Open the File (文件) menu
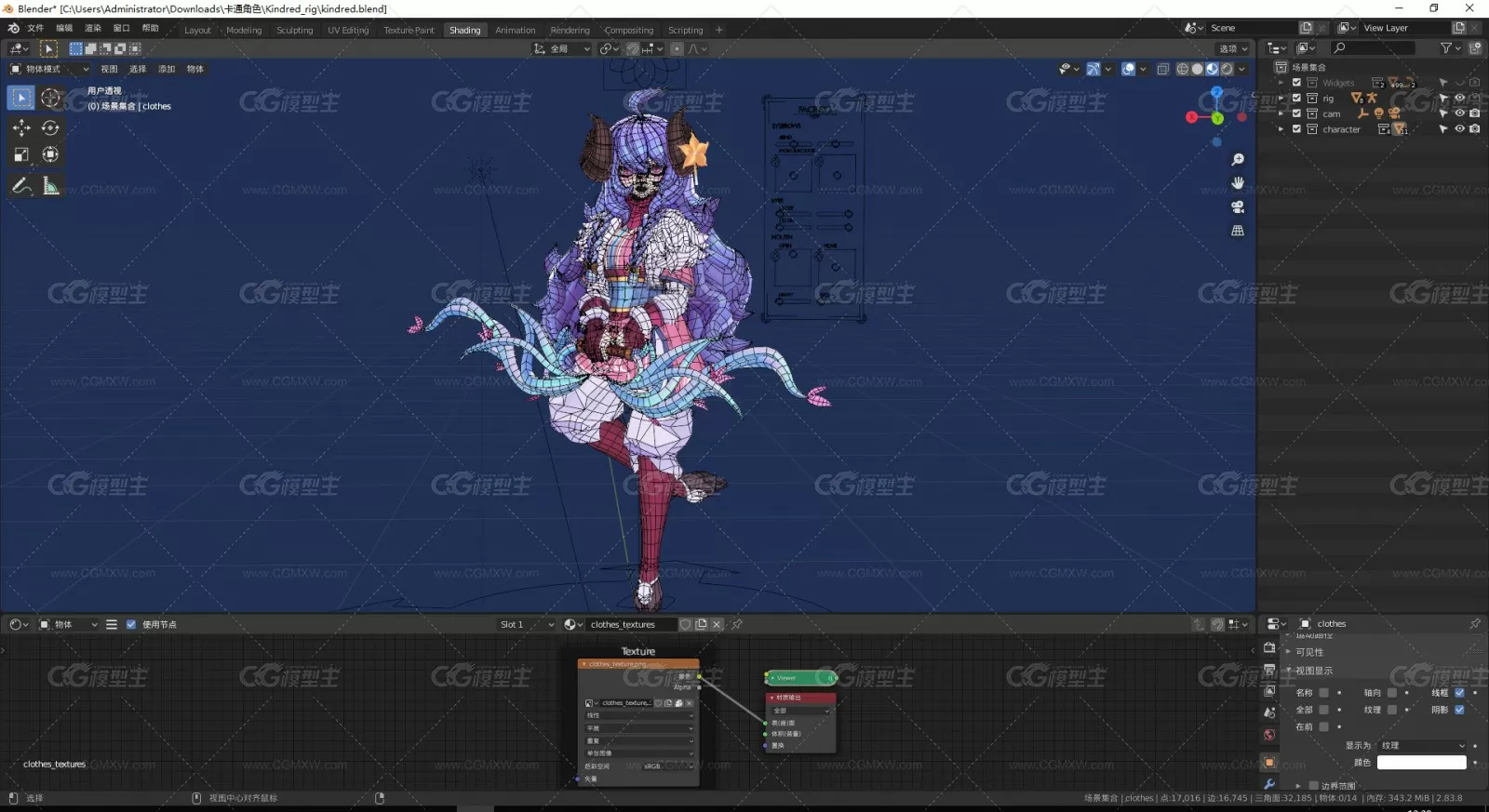 click(35, 28)
